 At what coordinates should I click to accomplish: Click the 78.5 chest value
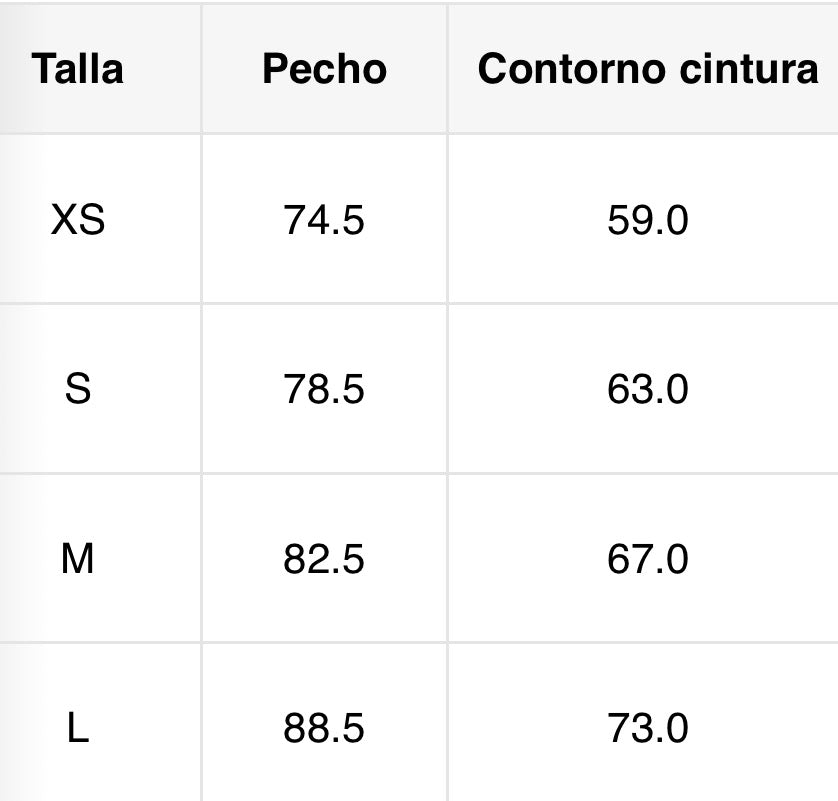(x=324, y=389)
